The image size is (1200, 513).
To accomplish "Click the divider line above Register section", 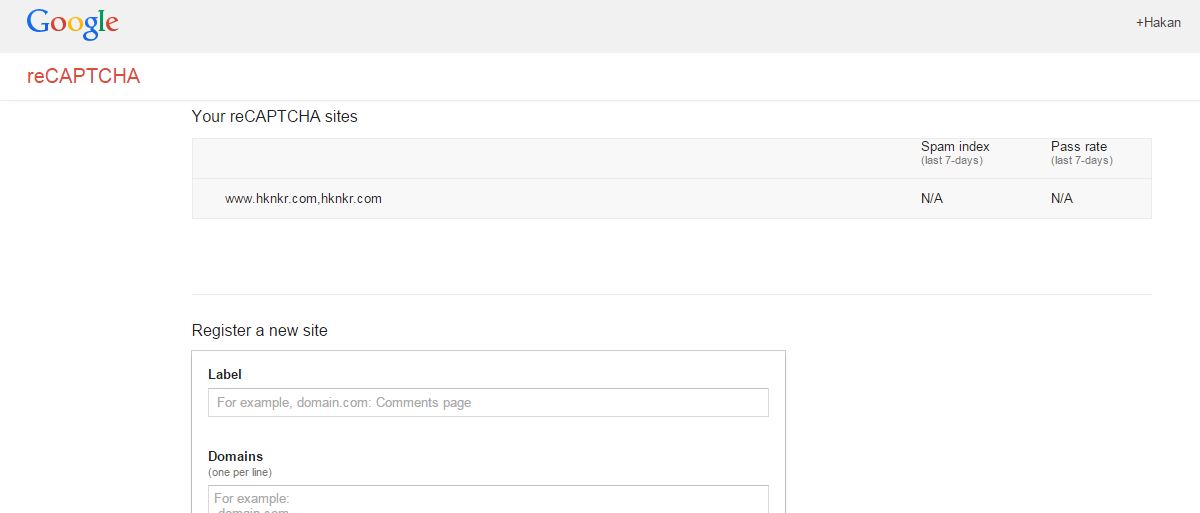I will (671, 294).
